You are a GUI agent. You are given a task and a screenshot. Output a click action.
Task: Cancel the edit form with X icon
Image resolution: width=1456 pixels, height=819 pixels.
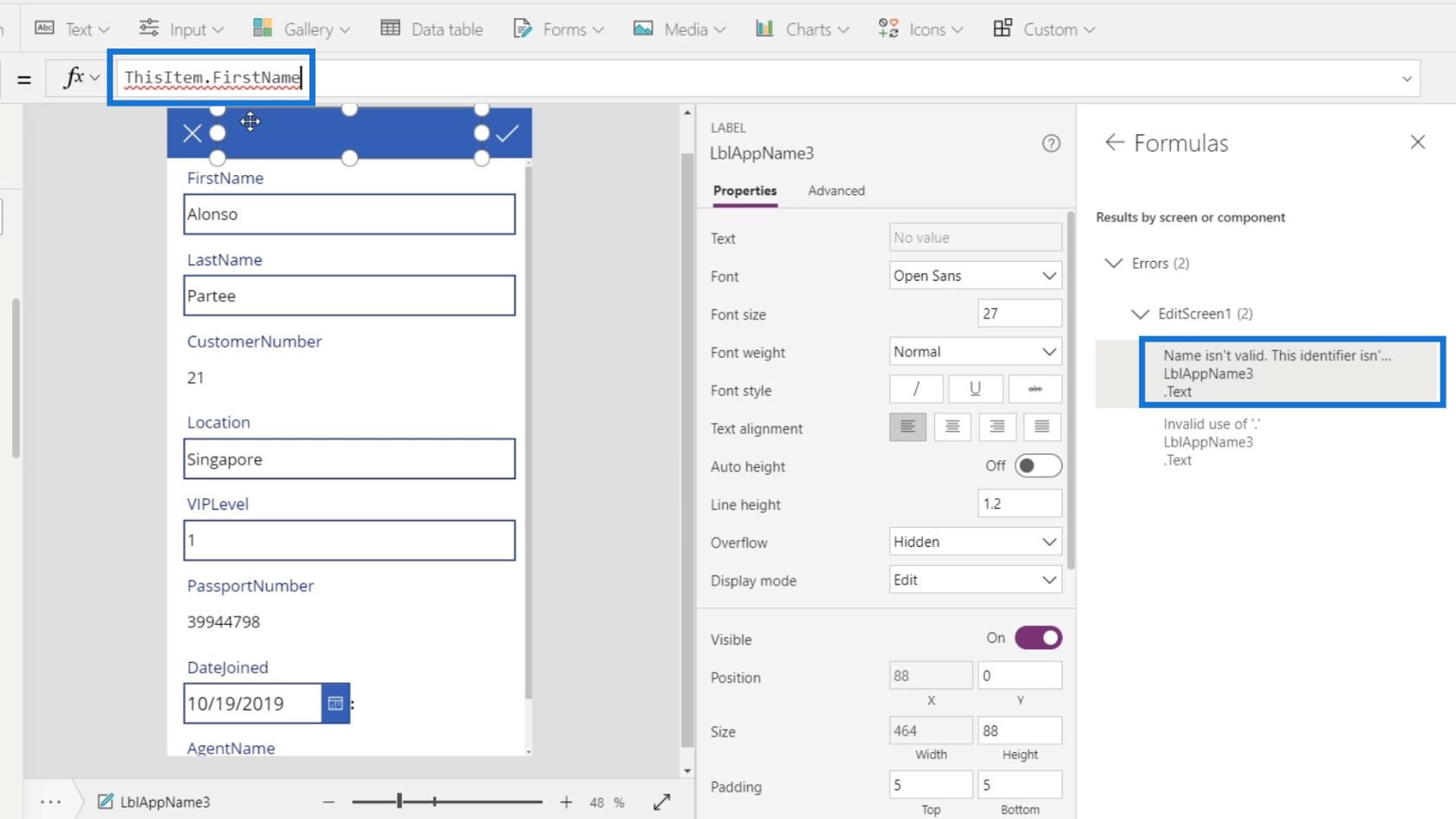click(x=192, y=133)
